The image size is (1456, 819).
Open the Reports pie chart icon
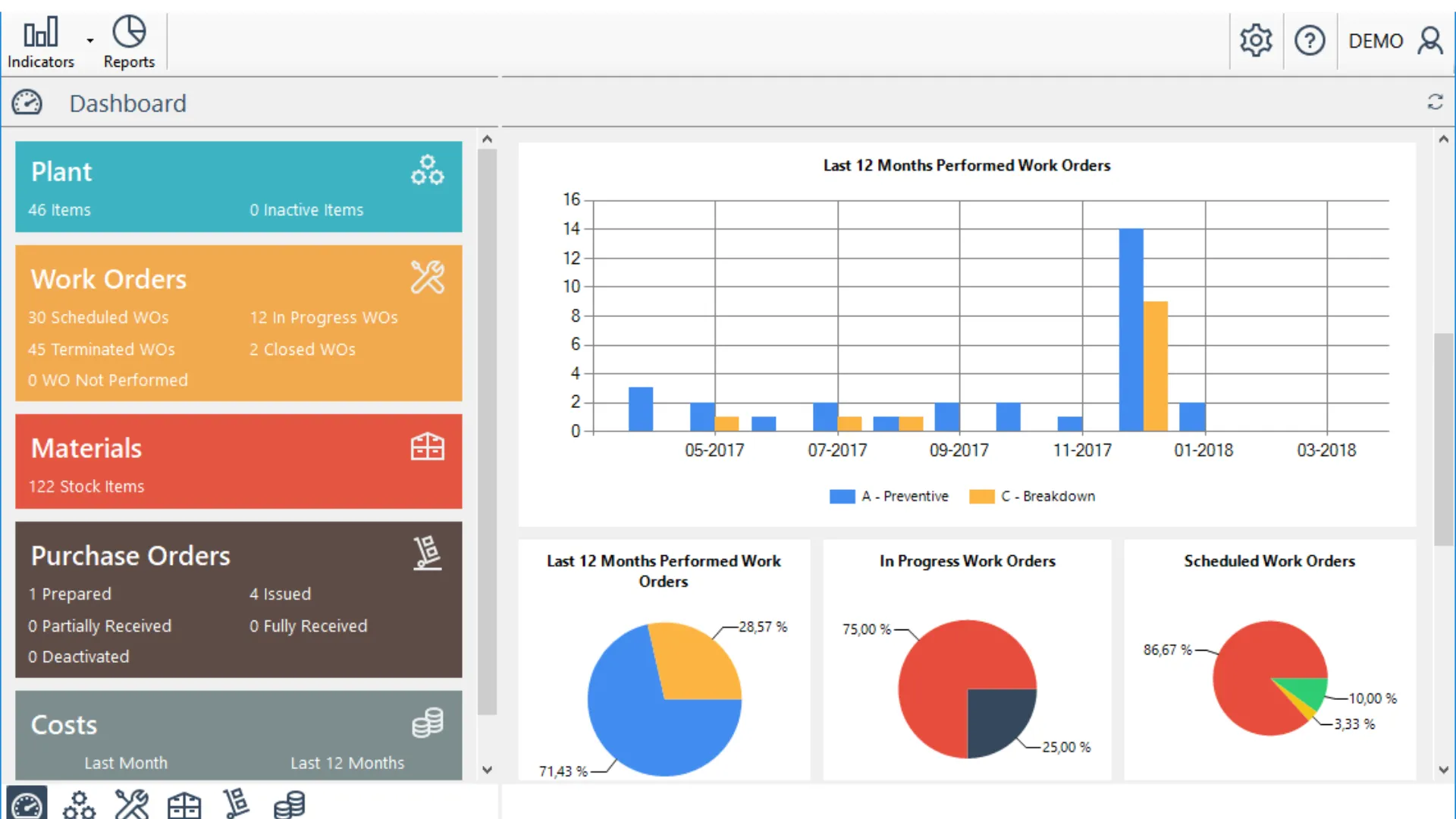[x=129, y=32]
